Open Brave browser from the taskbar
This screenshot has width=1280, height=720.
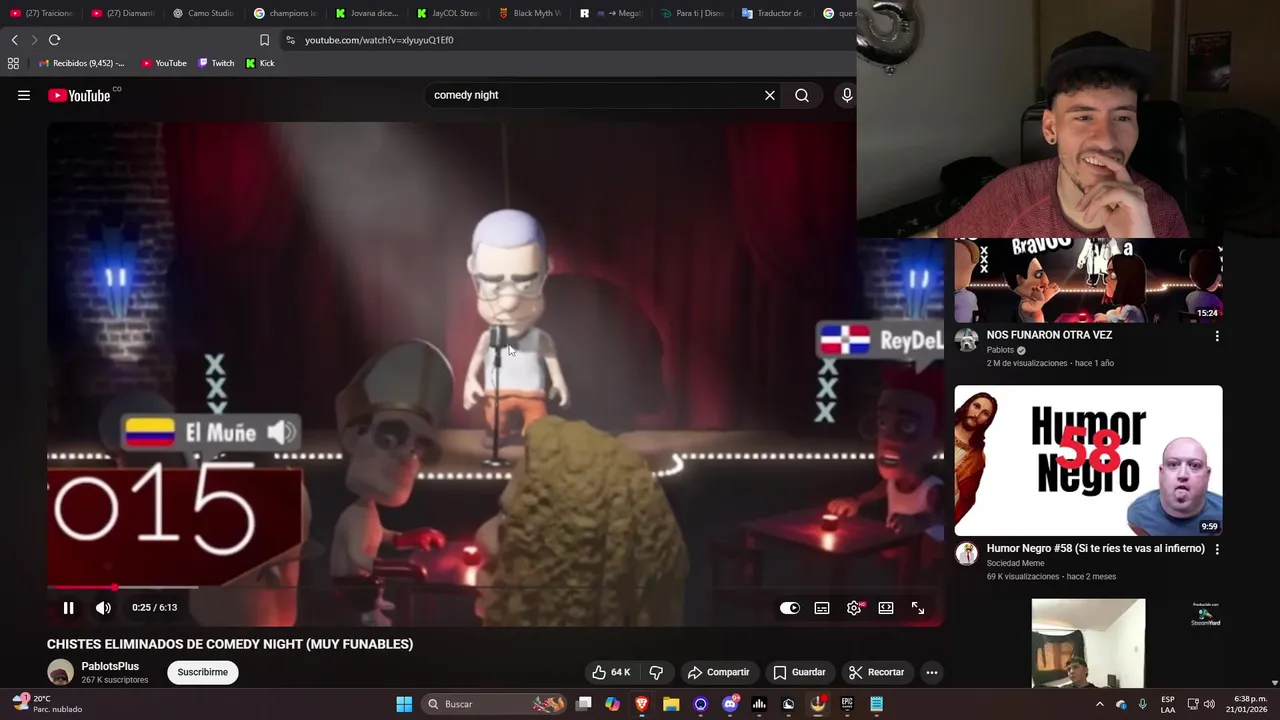click(642, 704)
